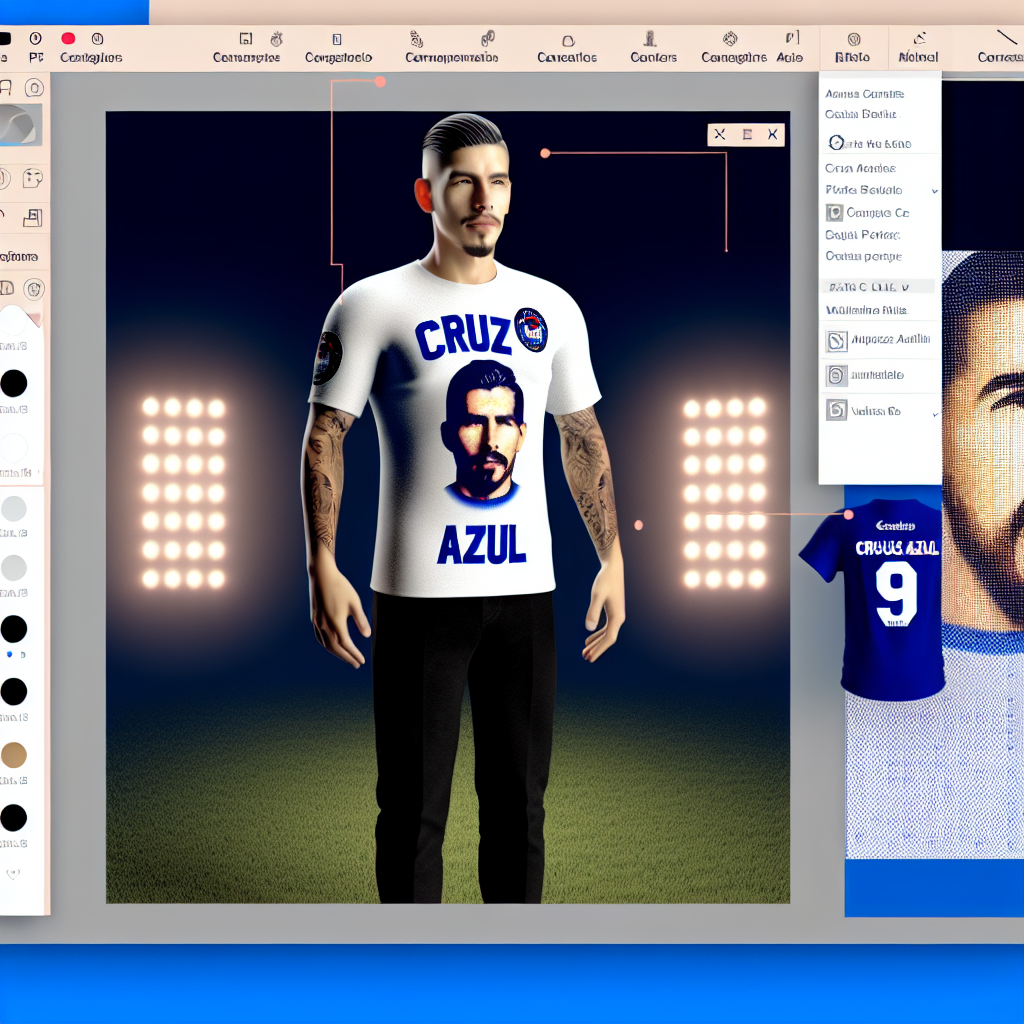Click the middle square icon in the dropdown's lower list
1024x1024 pixels.
point(836,376)
